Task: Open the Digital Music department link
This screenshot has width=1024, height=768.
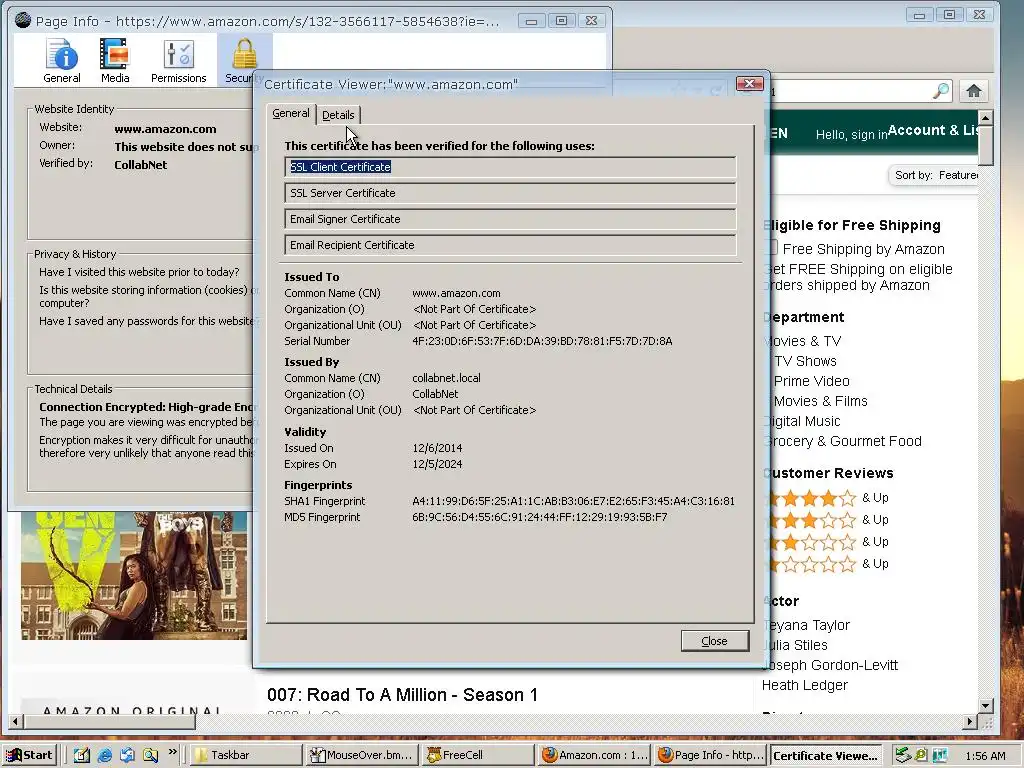Action: point(802,421)
